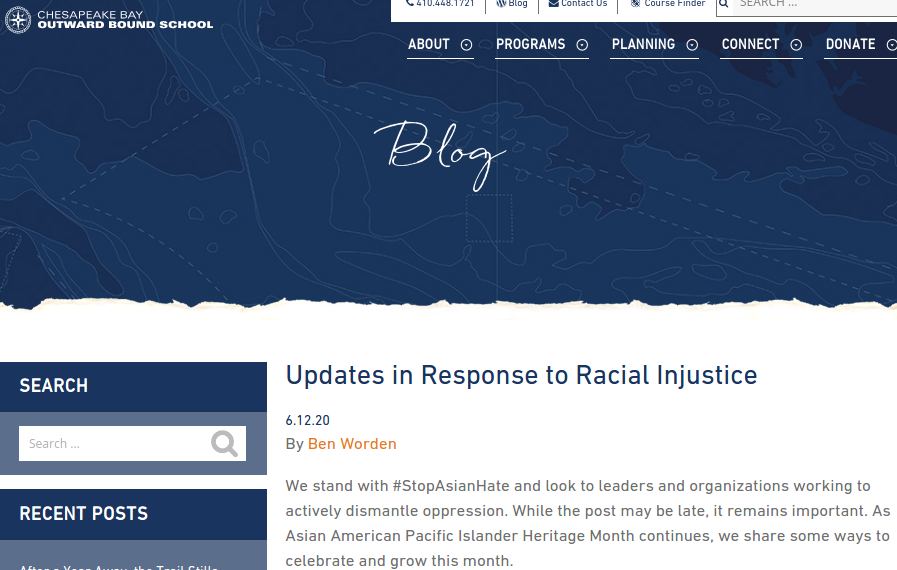The image size is (897, 570).
Task: Click the envelope icon beside Contact Us
Action: coord(553,3)
